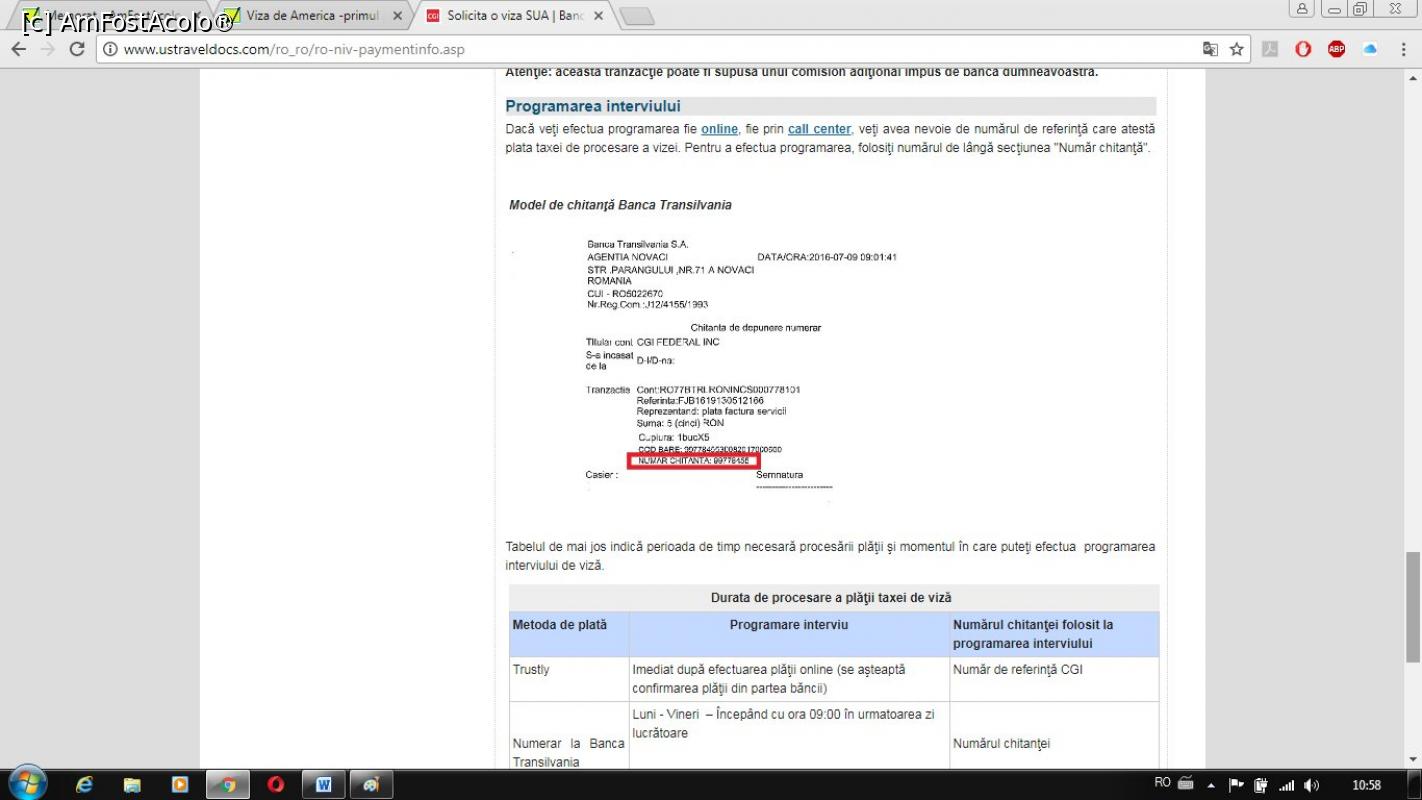Open the PDF extension icon
Image resolution: width=1422 pixels, height=800 pixels.
coord(1270,49)
